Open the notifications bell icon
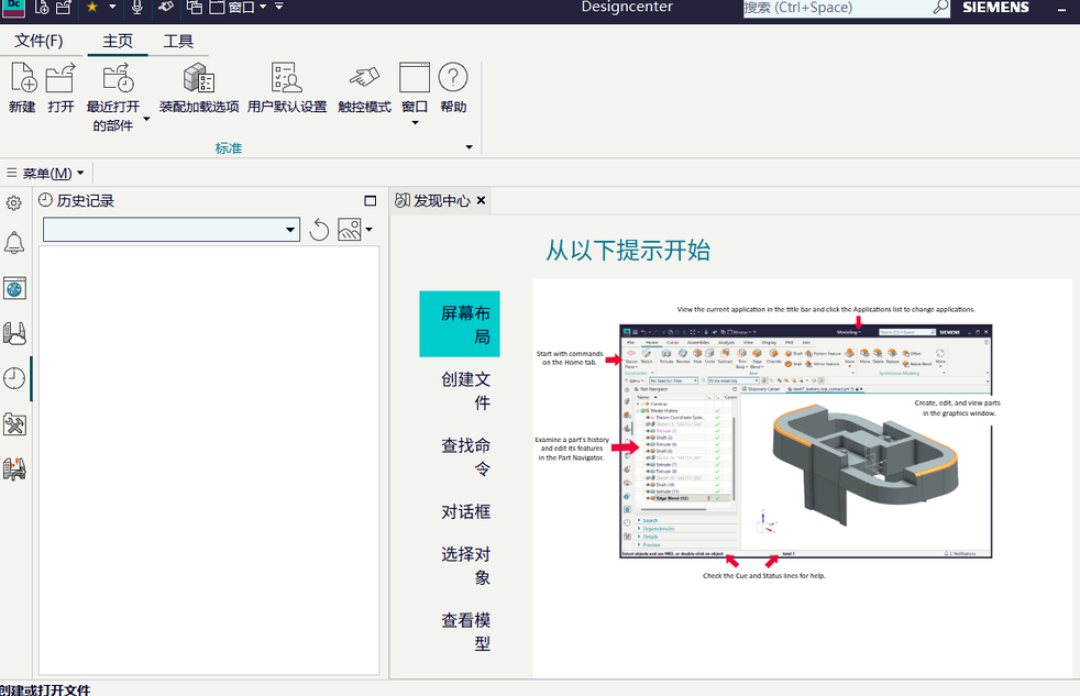Screen dimensions: 1080x696 pyautogui.click(x=14, y=243)
